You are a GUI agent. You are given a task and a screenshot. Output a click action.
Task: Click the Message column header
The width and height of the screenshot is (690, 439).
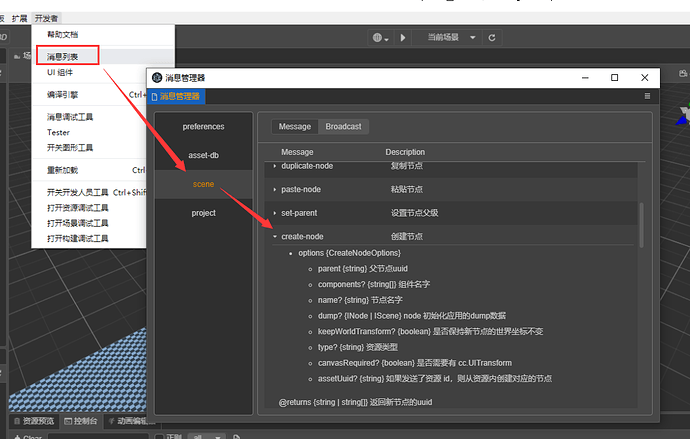pyautogui.click(x=297, y=152)
